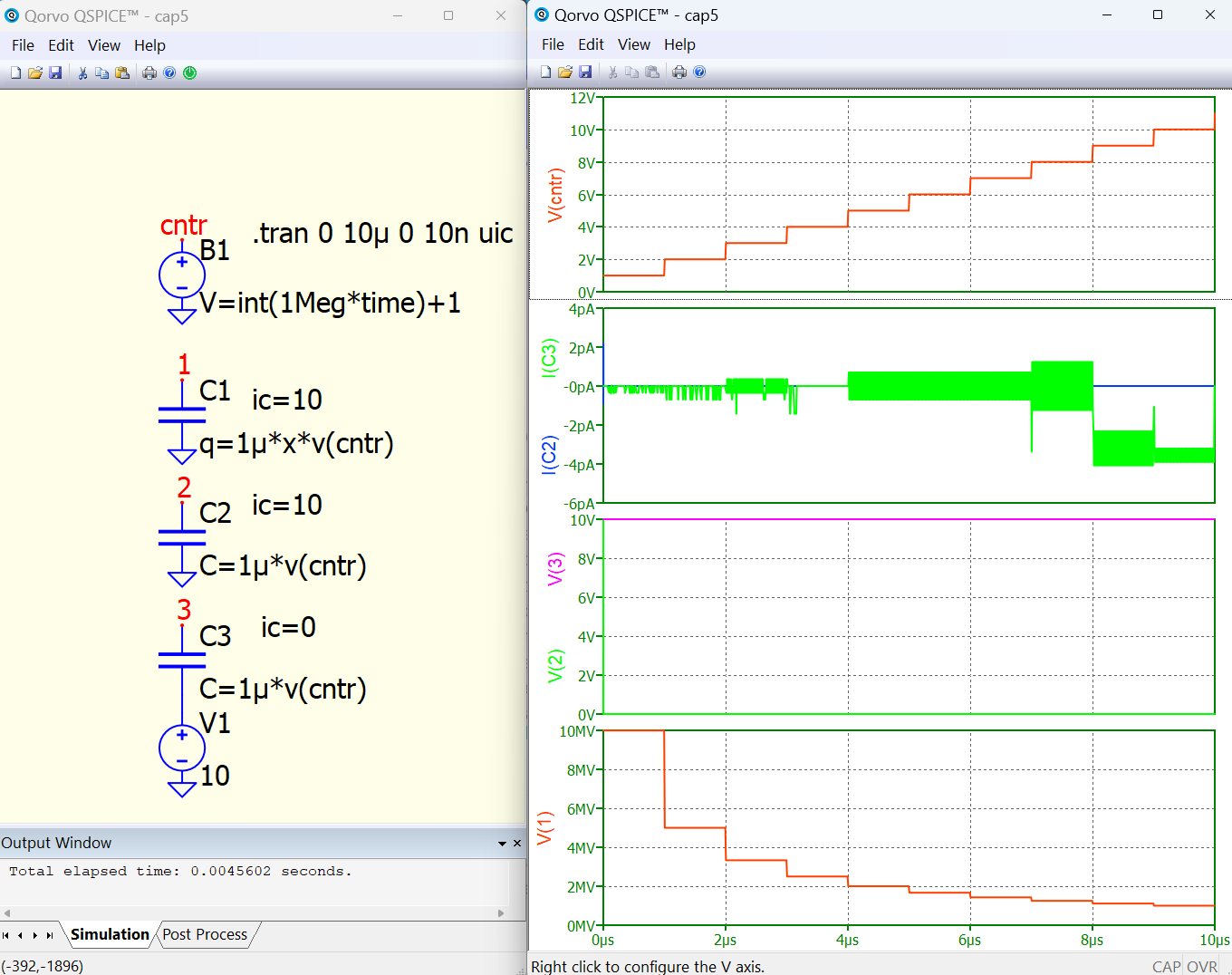1232x975 pixels.
Task: Click V1 value 10
Action: [215, 776]
